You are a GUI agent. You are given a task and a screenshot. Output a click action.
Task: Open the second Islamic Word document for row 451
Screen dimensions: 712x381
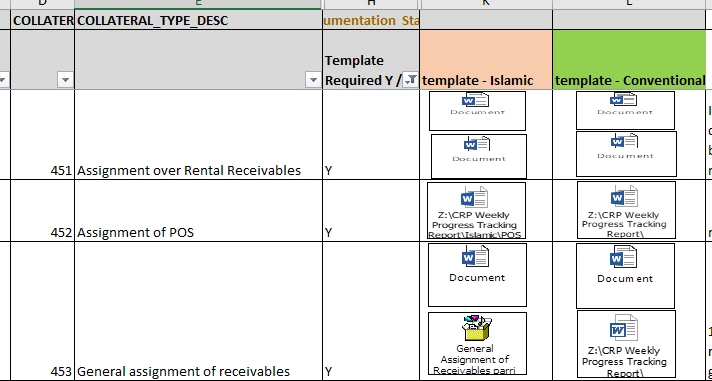(479, 156)
